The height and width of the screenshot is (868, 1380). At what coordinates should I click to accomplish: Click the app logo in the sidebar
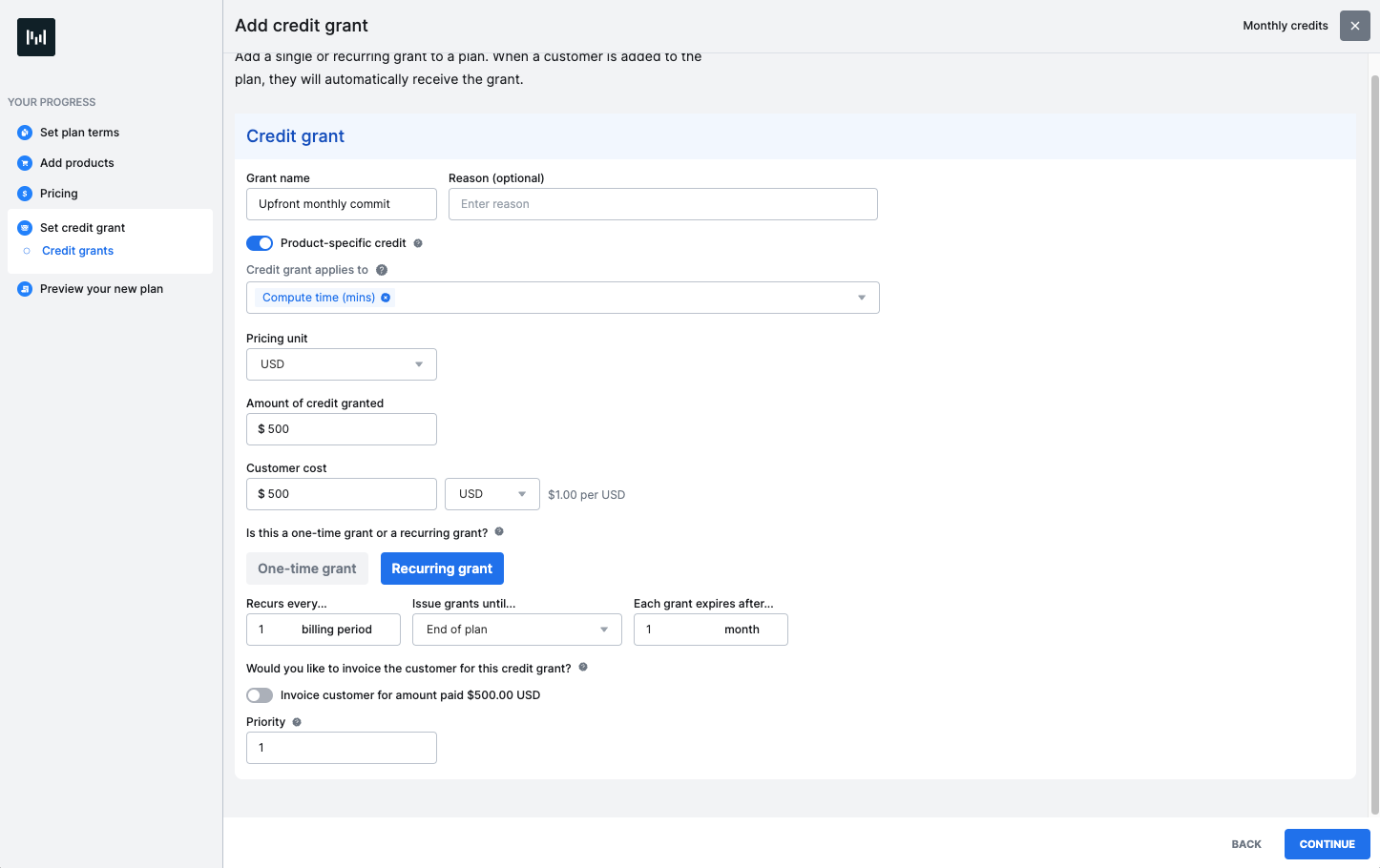point(36,37)
